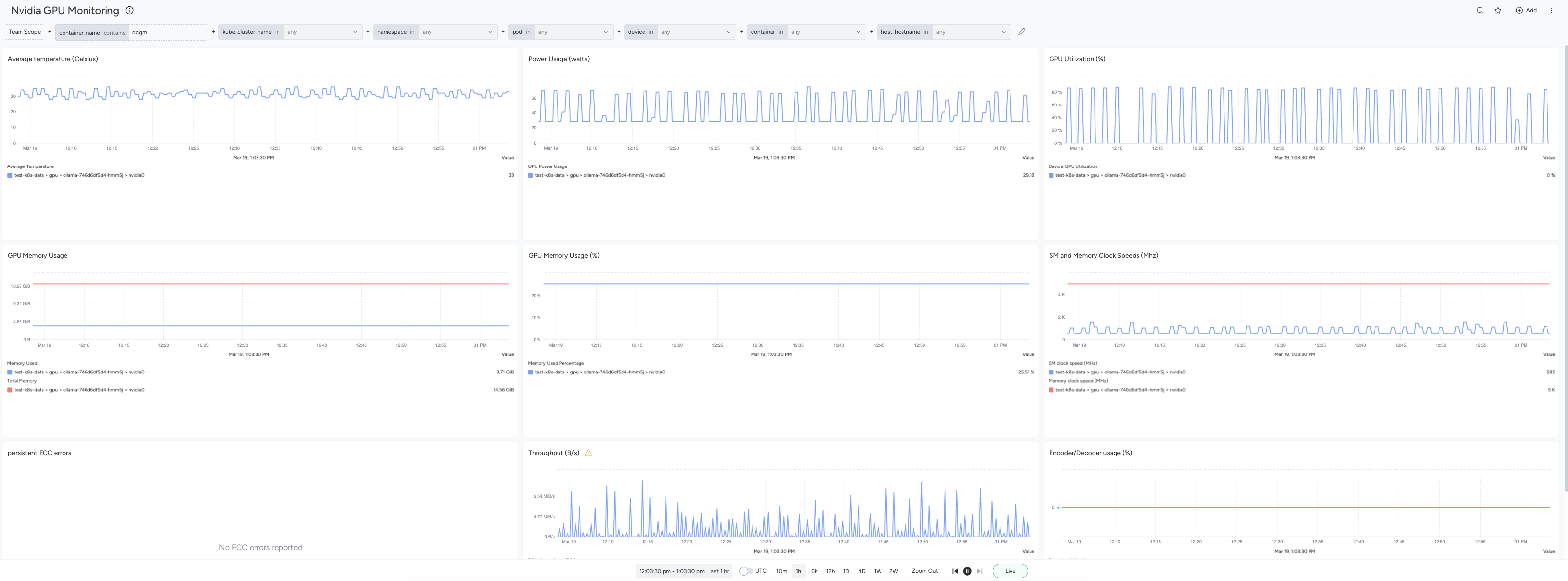Screen dimensions: 1568x581
Task: Click the Memory Used Percentage legend swatch
Action: tap(530, 372)
